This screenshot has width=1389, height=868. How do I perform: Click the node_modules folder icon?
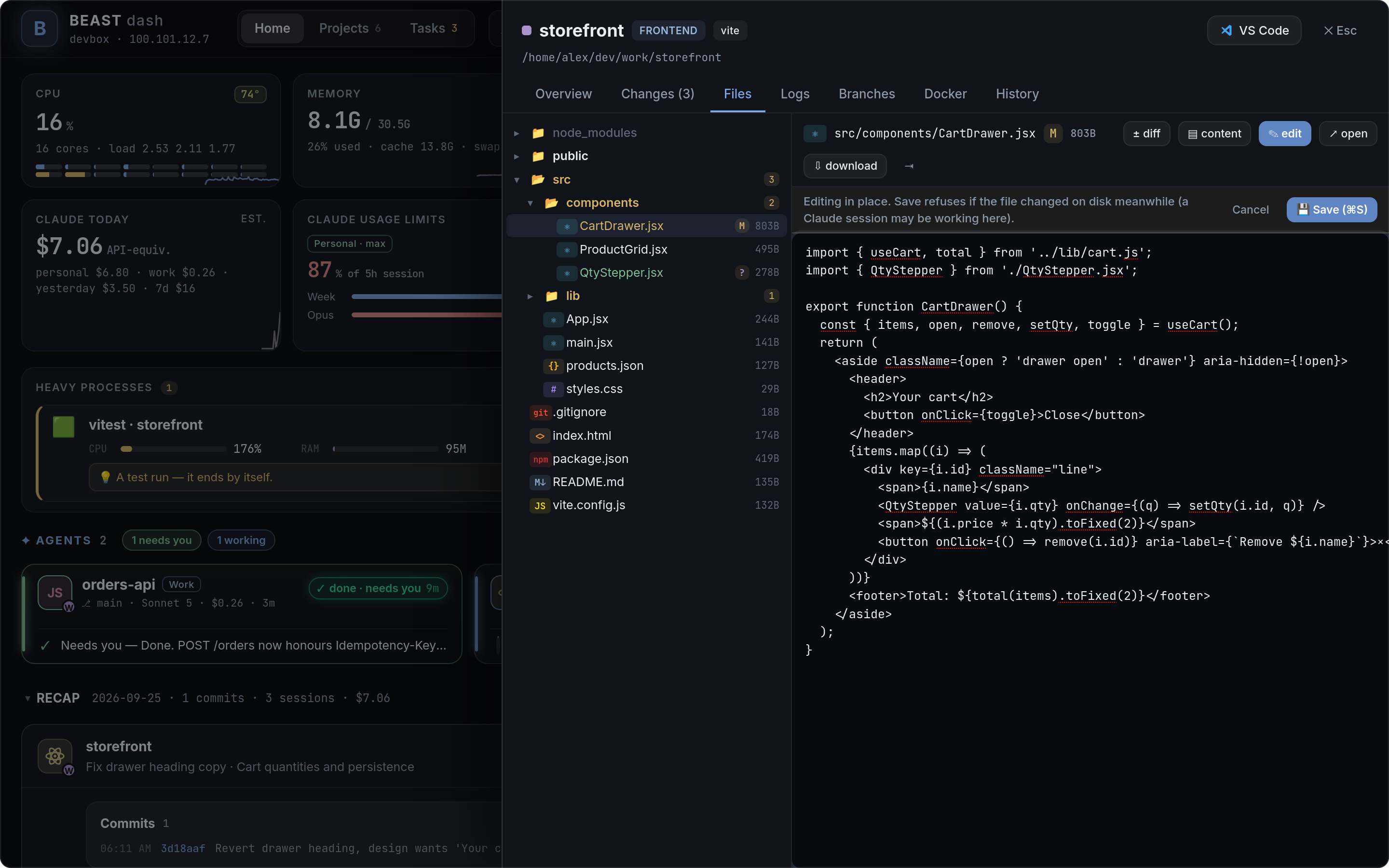click(x=538, y=133)
